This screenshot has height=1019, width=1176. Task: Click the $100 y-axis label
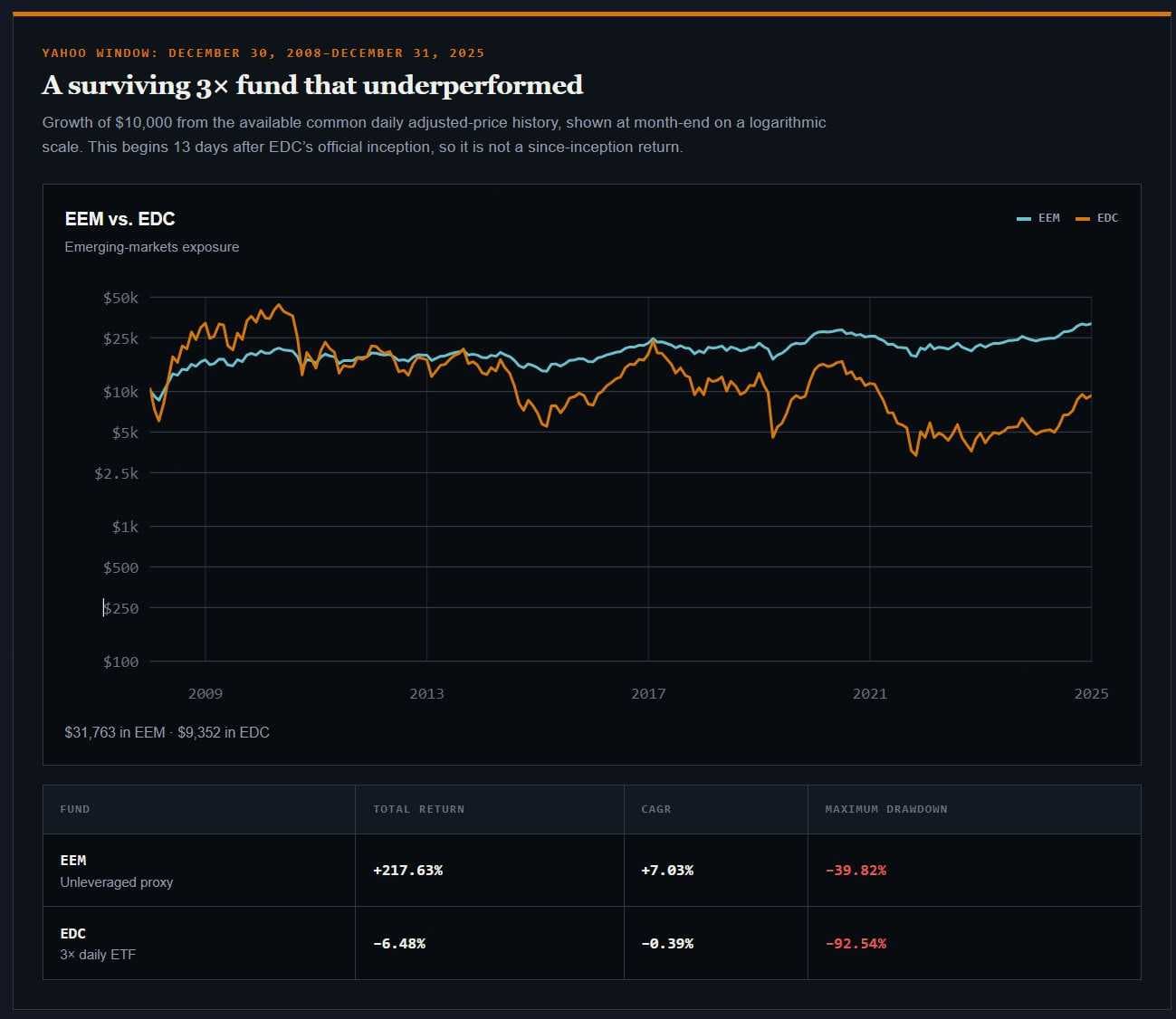click(x=120, y=662)
